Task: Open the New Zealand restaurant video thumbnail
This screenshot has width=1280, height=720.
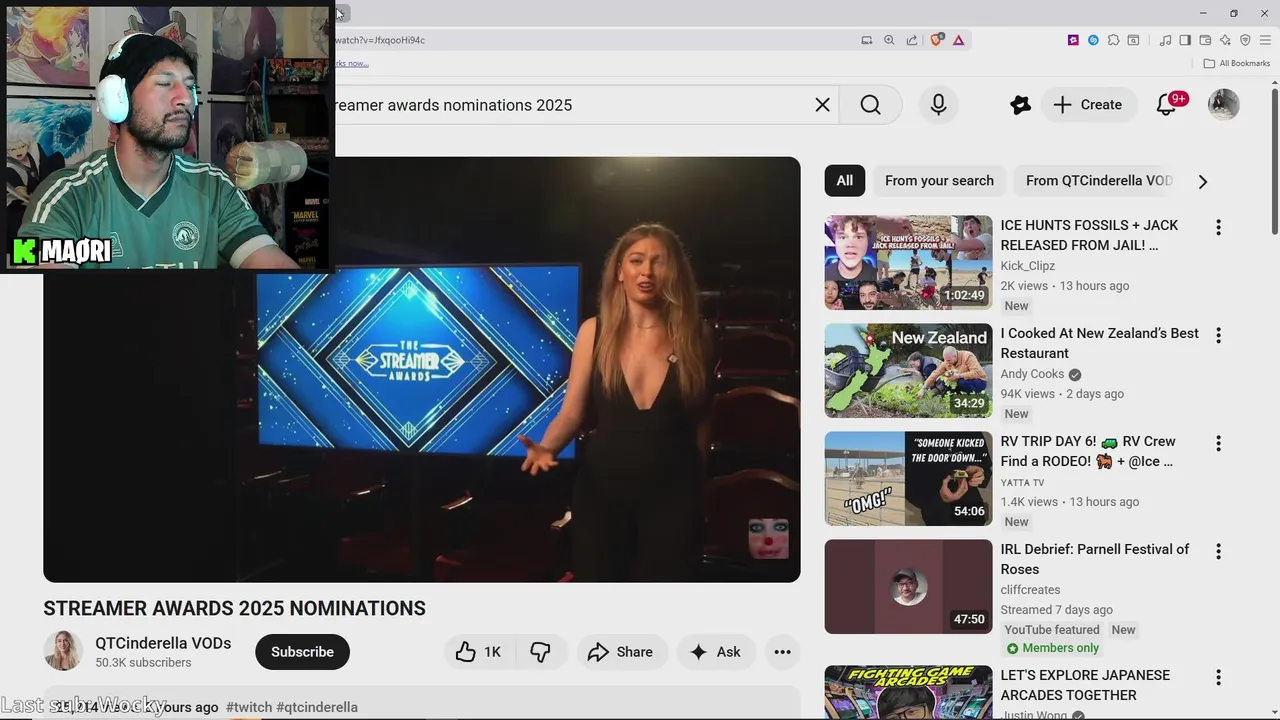Action: [x=909, y=371]
